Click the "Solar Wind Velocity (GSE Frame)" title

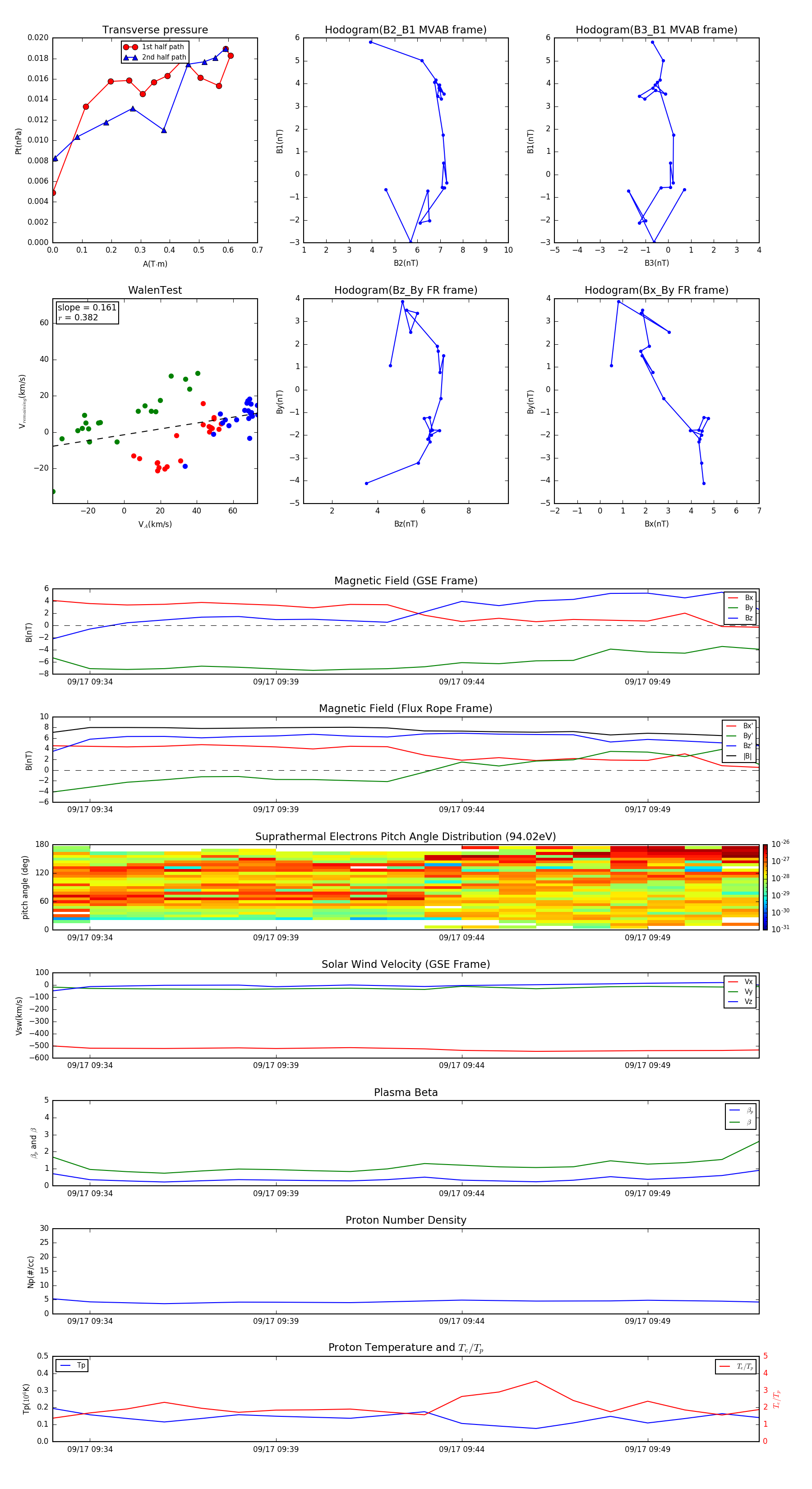(406, 965)
